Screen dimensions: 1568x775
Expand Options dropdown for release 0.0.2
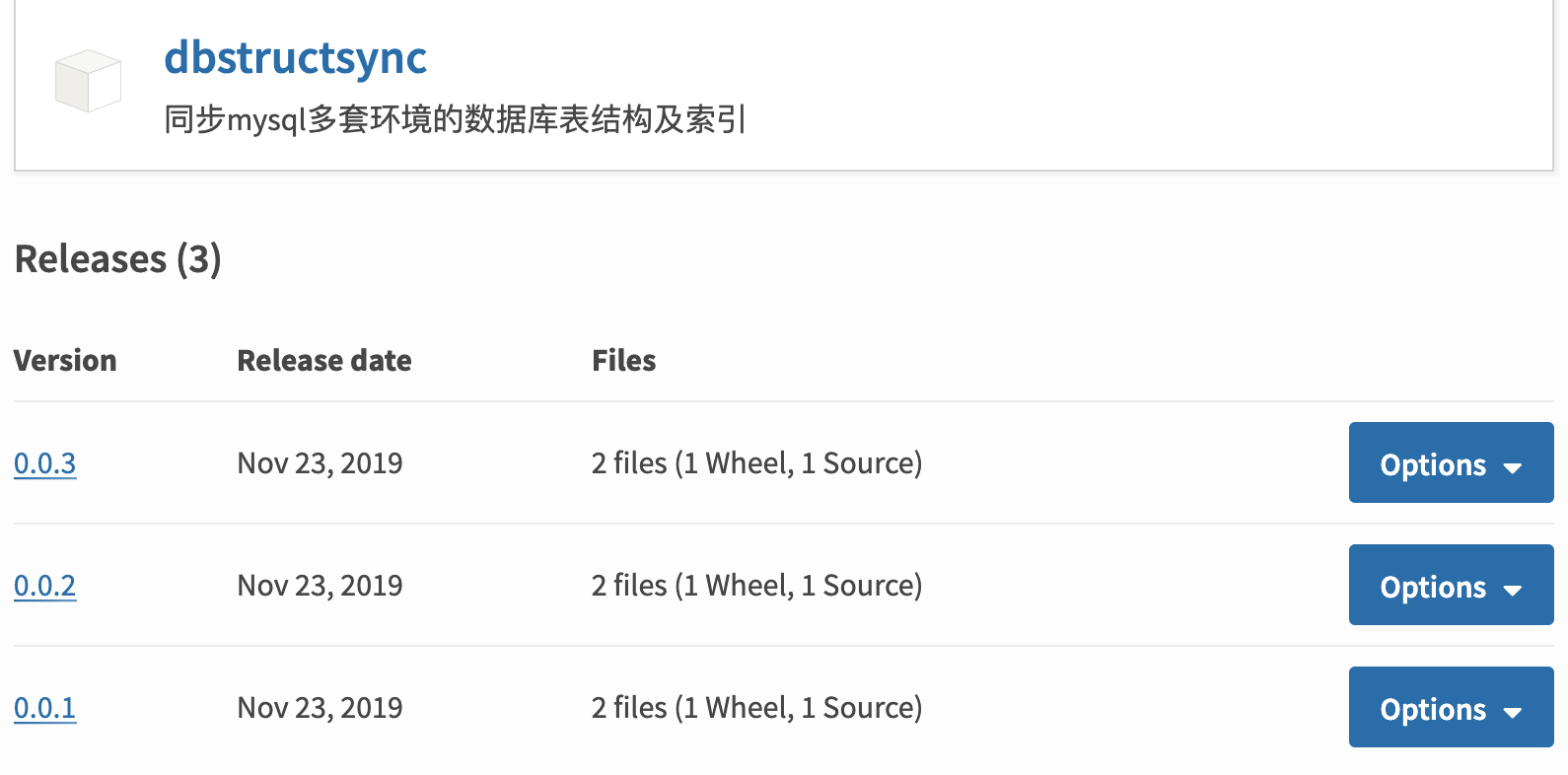[1450, 586]
